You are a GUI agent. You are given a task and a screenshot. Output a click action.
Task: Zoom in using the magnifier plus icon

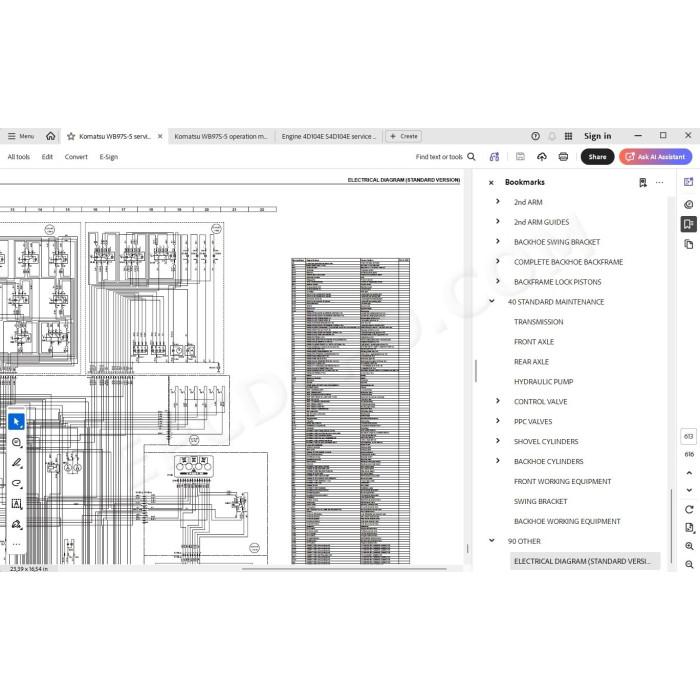point(689,546)
